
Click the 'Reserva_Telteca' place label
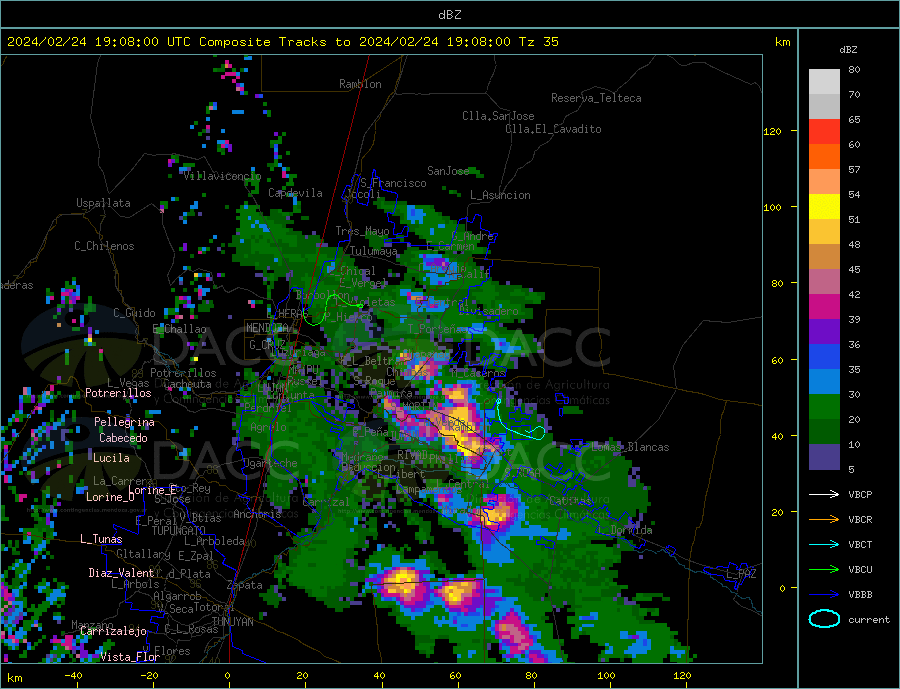pyautogui.click(x=596, y=98)
